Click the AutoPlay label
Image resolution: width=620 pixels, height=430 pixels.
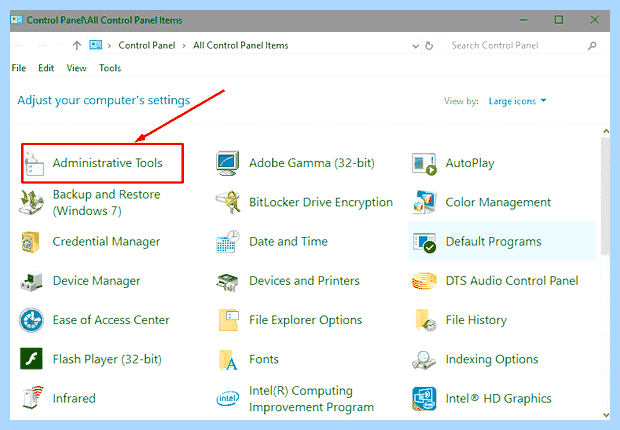(x=470, y=163)
